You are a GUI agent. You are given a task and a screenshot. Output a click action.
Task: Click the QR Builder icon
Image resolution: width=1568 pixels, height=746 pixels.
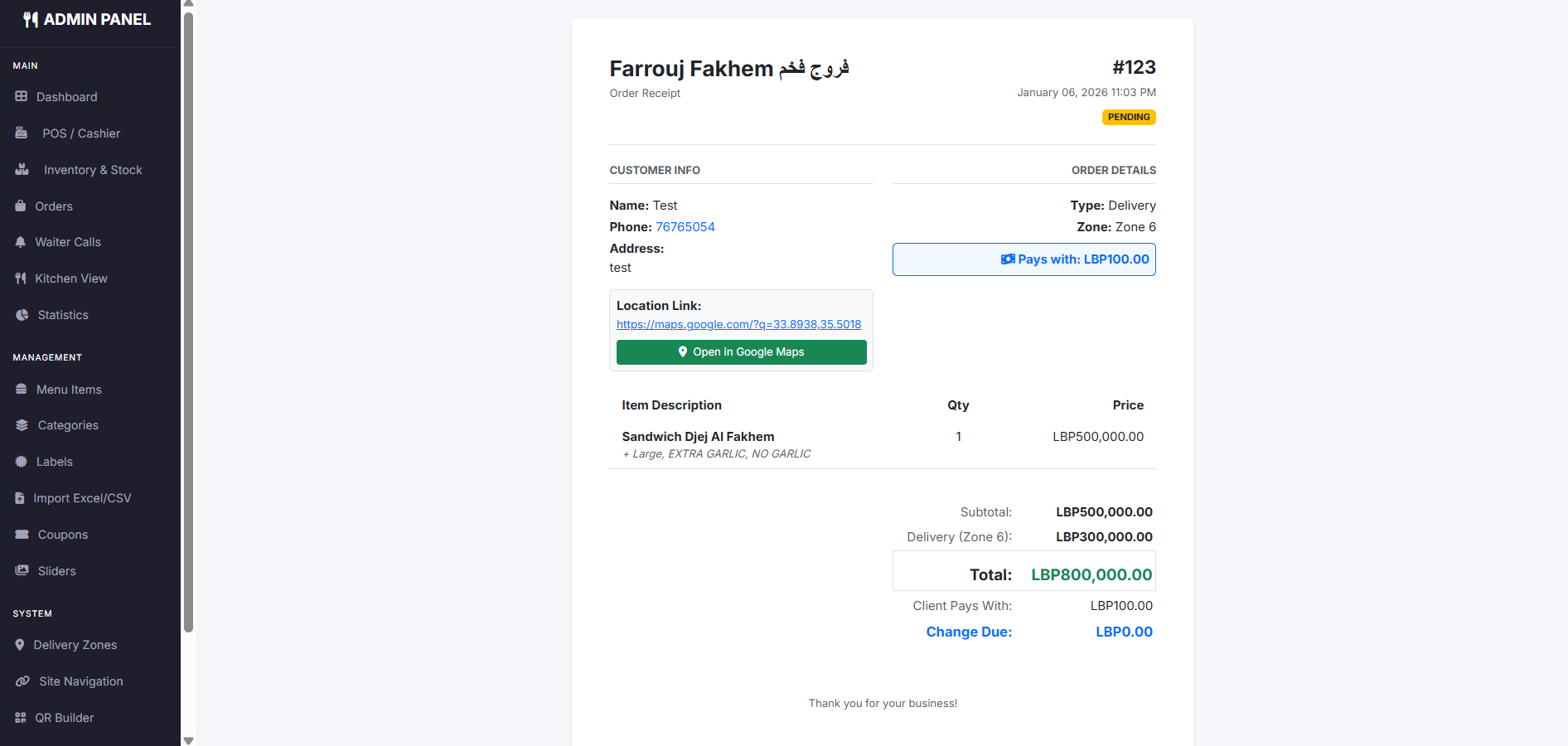[x=21, y=718]
